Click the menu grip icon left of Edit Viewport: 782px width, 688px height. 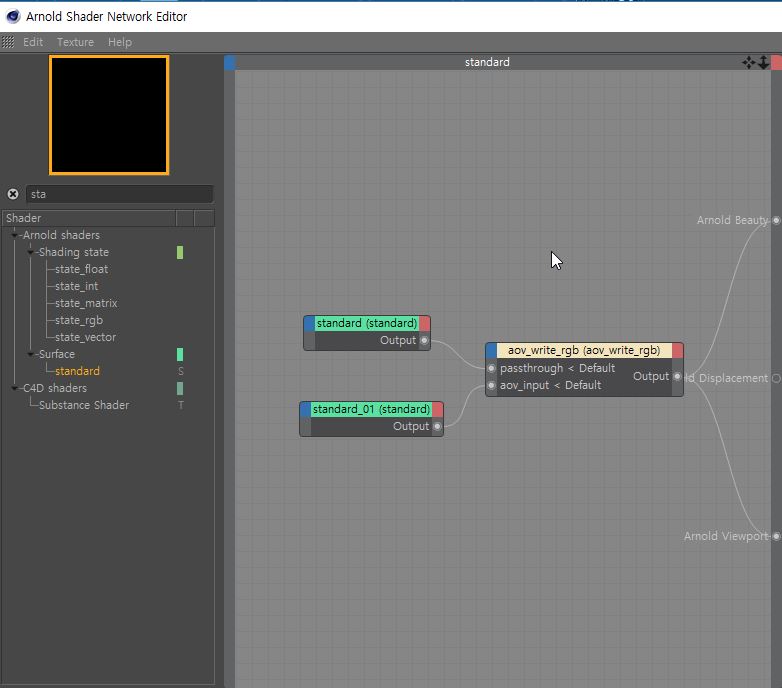[x=7, y=42]
